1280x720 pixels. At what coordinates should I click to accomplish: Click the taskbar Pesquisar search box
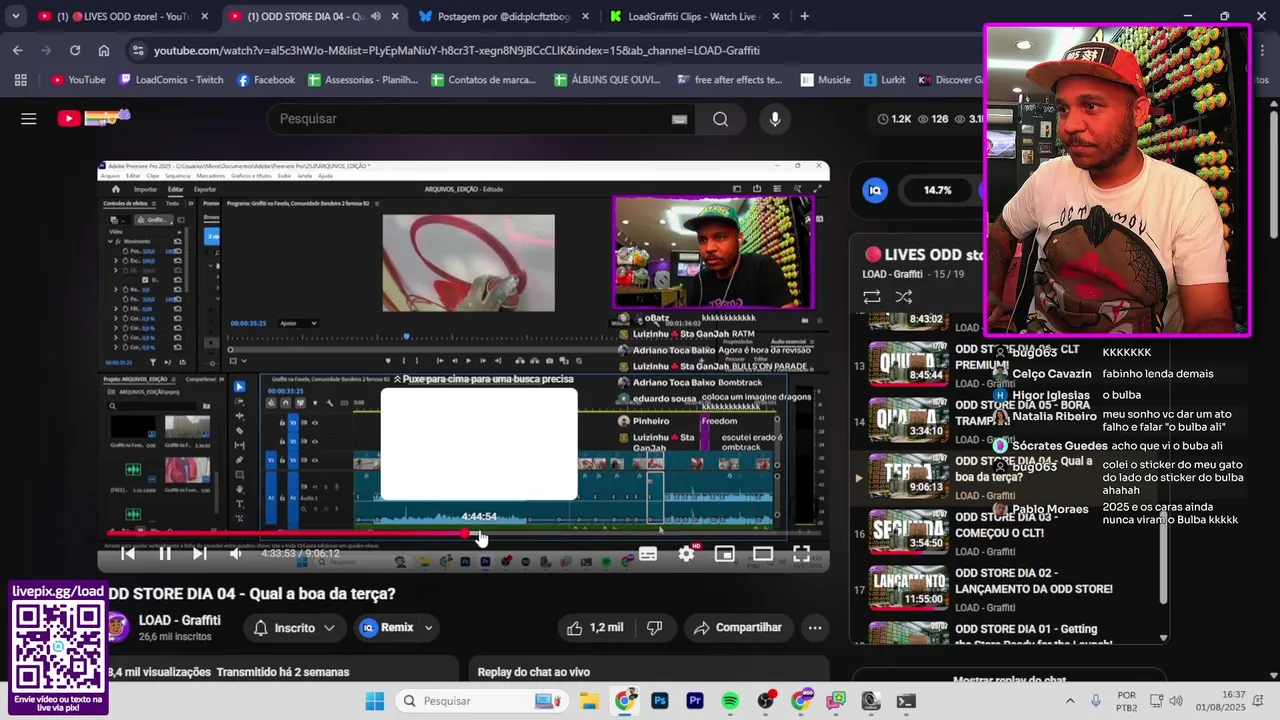click(x=481, y=701)
